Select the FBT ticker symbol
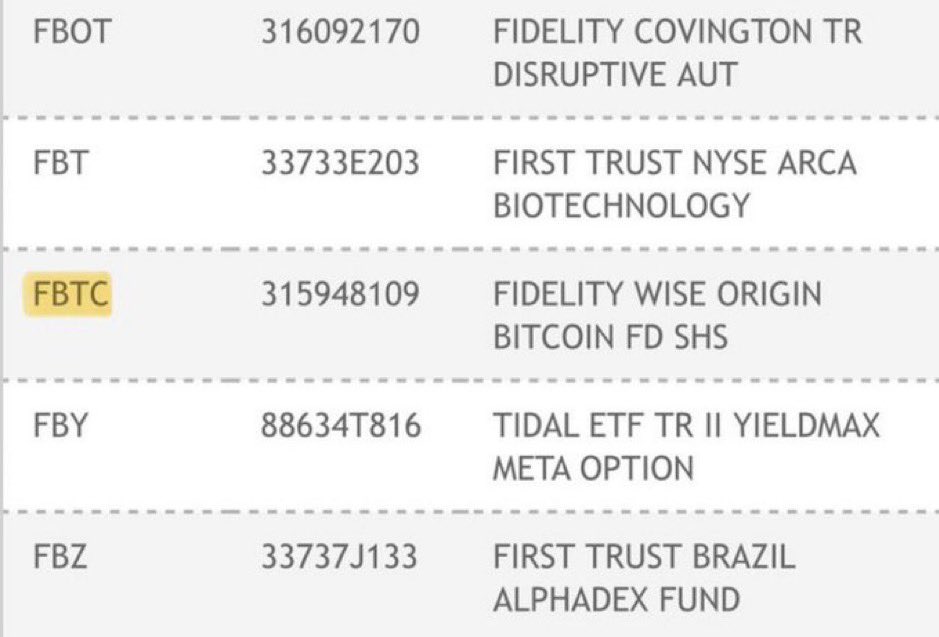Screen dimensions: 939x637 point(61,163)
